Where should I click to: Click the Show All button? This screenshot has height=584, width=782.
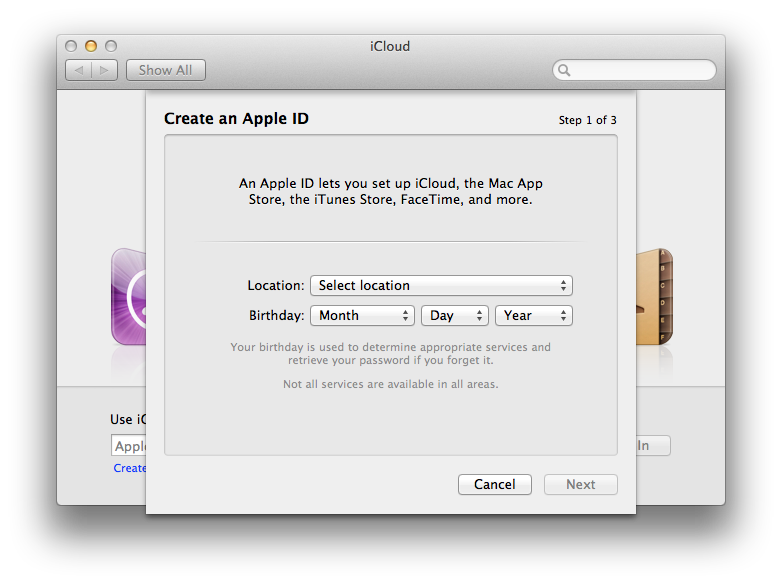[x=166, y=70]
